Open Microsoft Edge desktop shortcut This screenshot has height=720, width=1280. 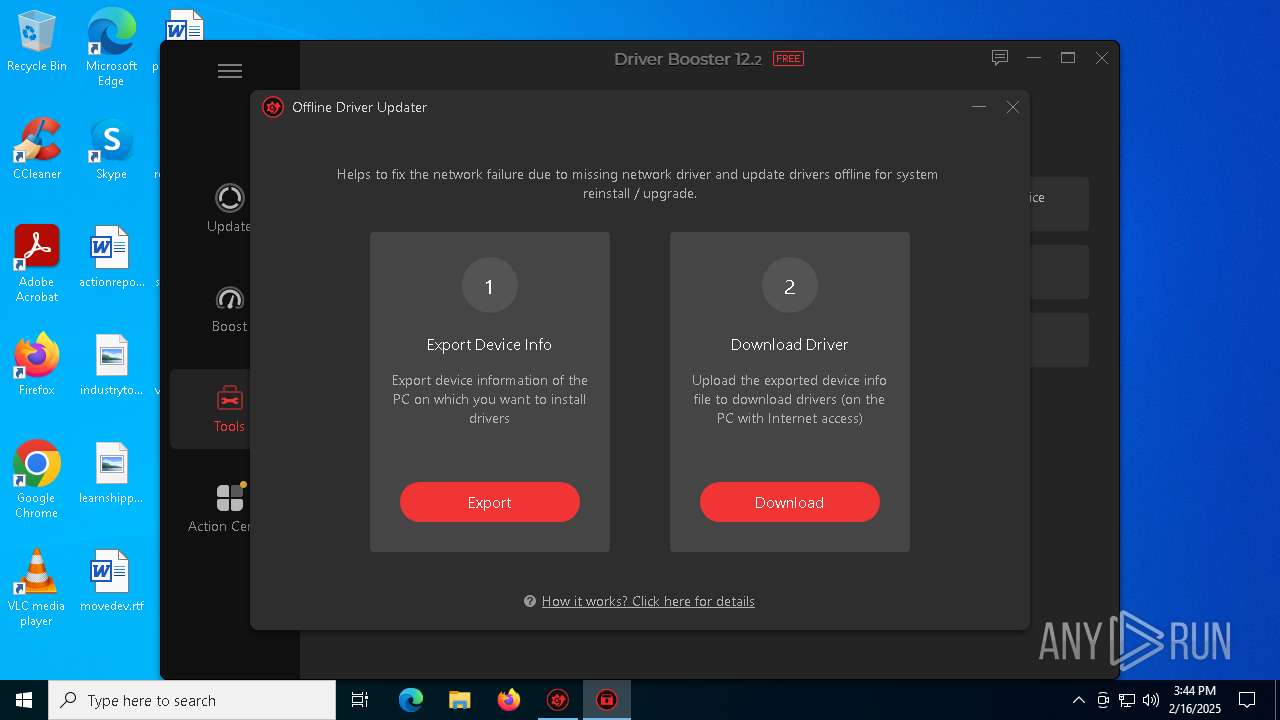111,47
